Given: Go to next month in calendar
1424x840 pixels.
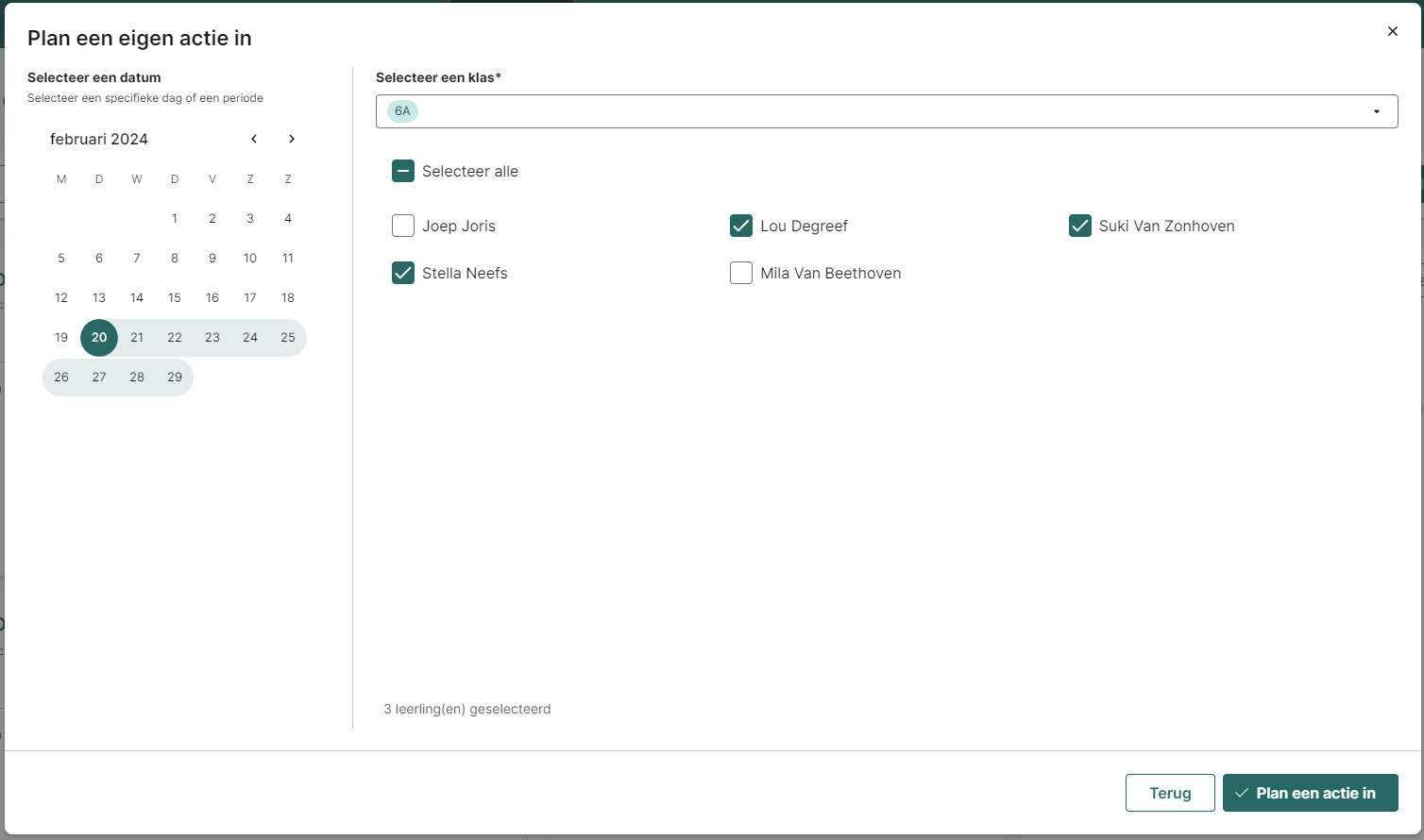Looking at the screenshot, I should pos(292,139).
